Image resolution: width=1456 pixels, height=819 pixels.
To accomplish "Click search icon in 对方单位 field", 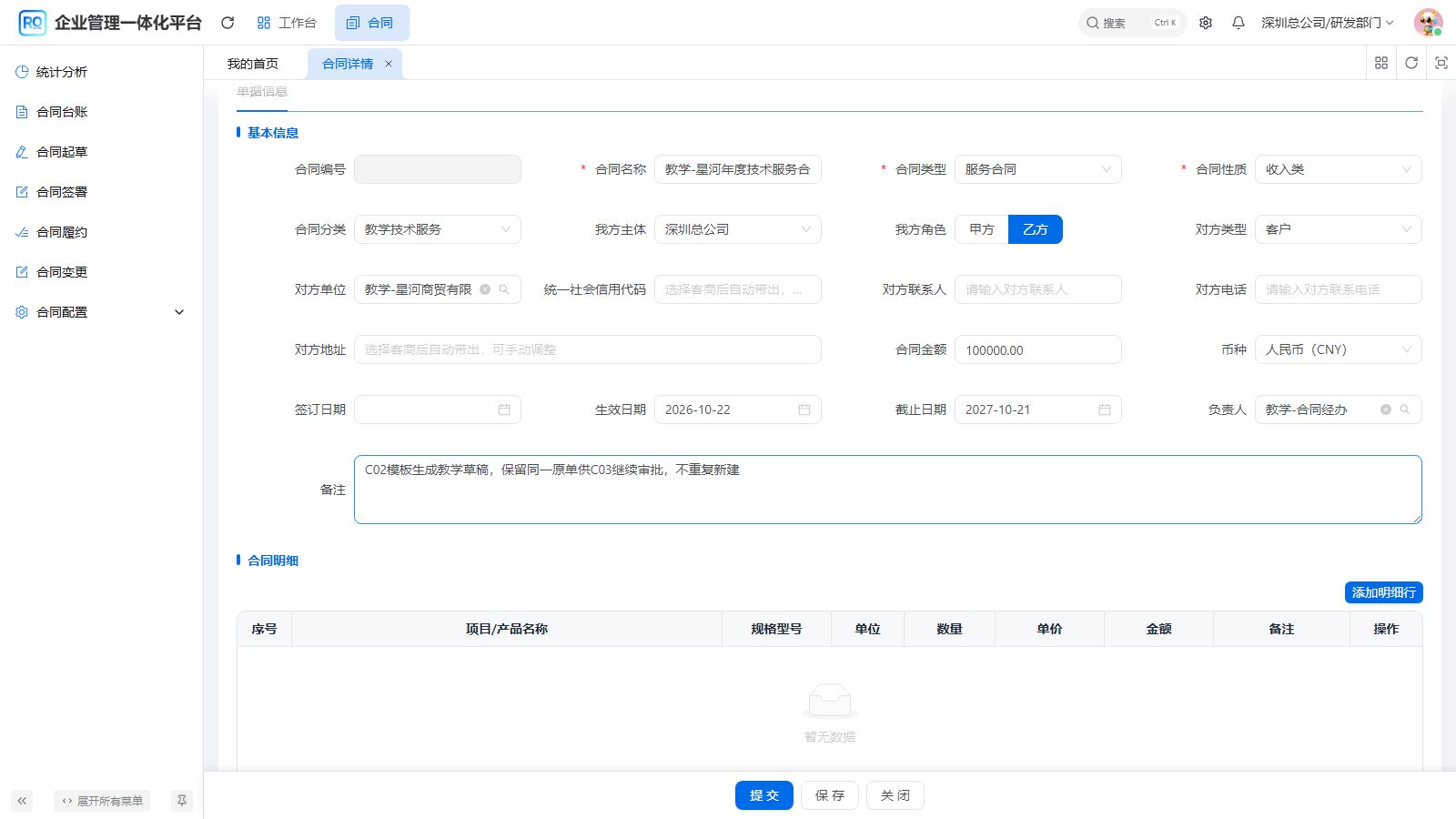I will point(504,289).
